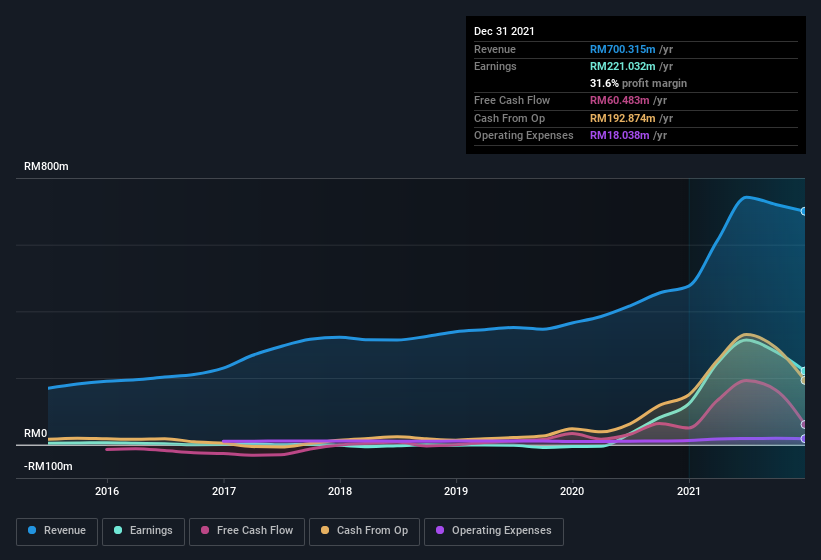This screenshot has width=821, height=560.
Task: Click the 31.6% profit margin text
Action: [x=638, y=83]
